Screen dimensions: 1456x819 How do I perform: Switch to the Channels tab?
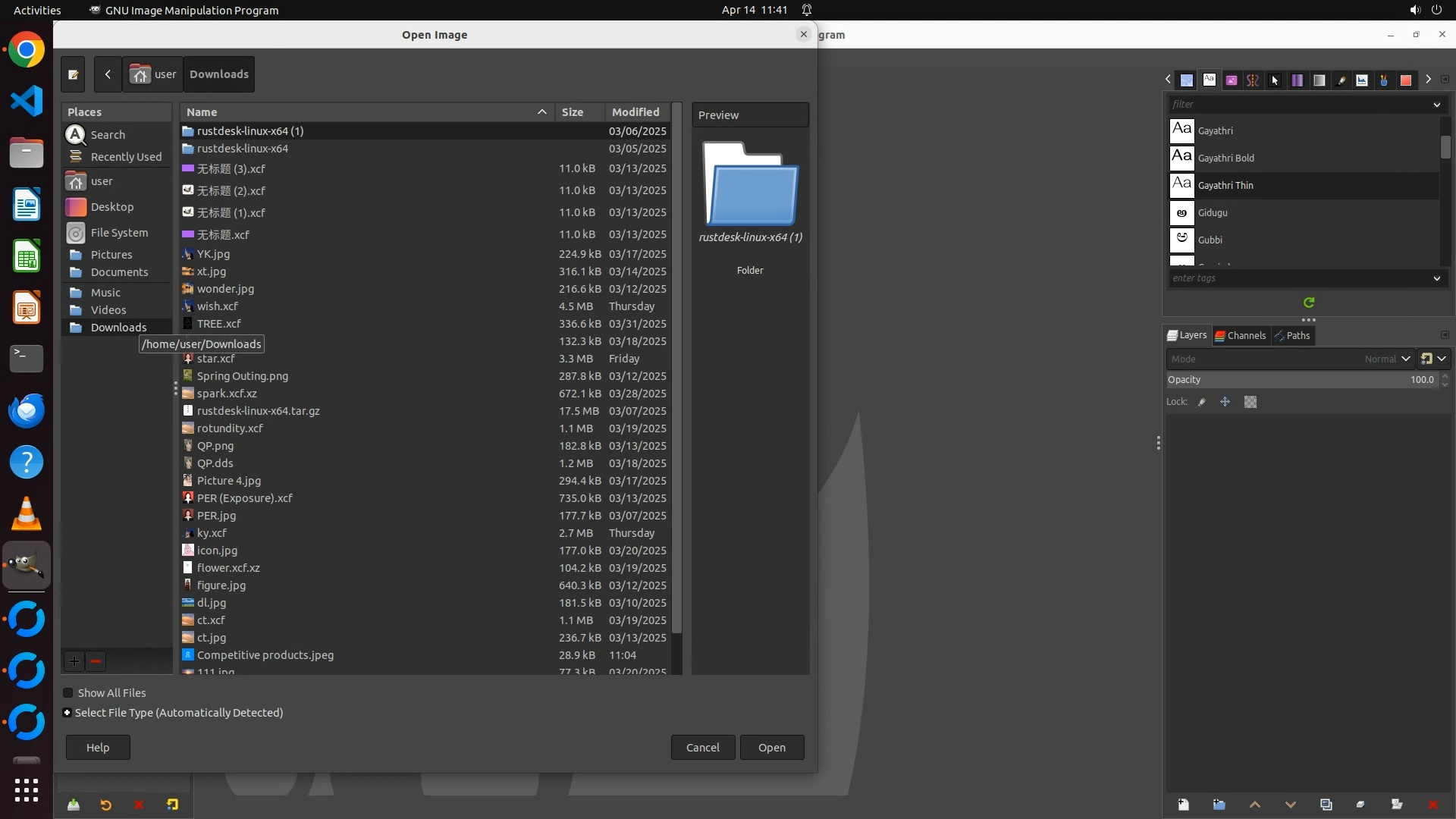[x=1241, y=335]
